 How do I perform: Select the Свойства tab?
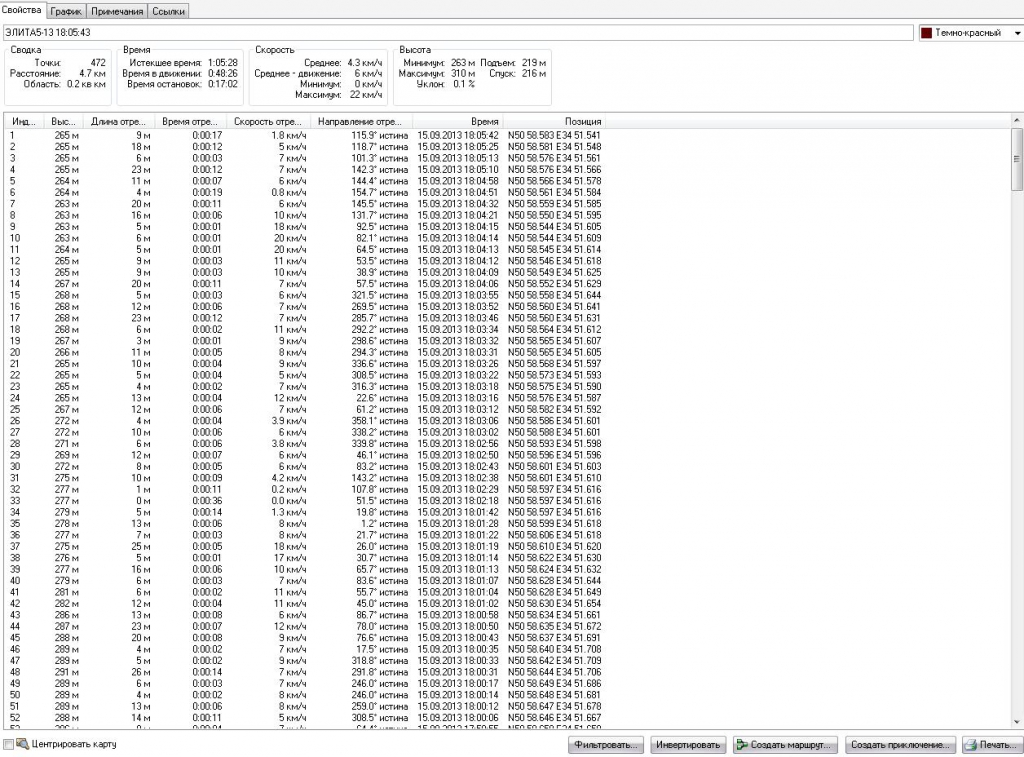click(22, 10)
